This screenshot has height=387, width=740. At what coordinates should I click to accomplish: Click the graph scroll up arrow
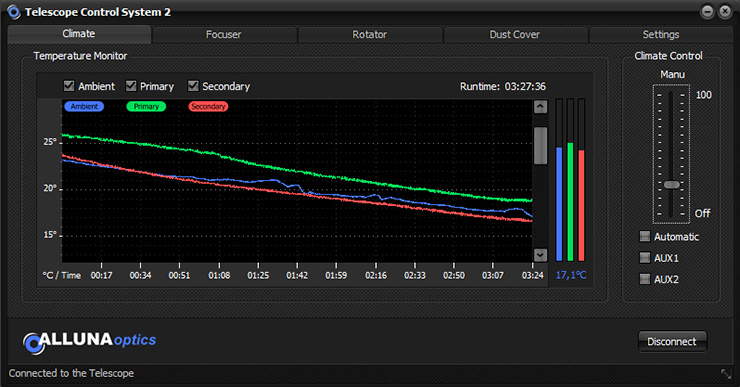coord(540,107)
